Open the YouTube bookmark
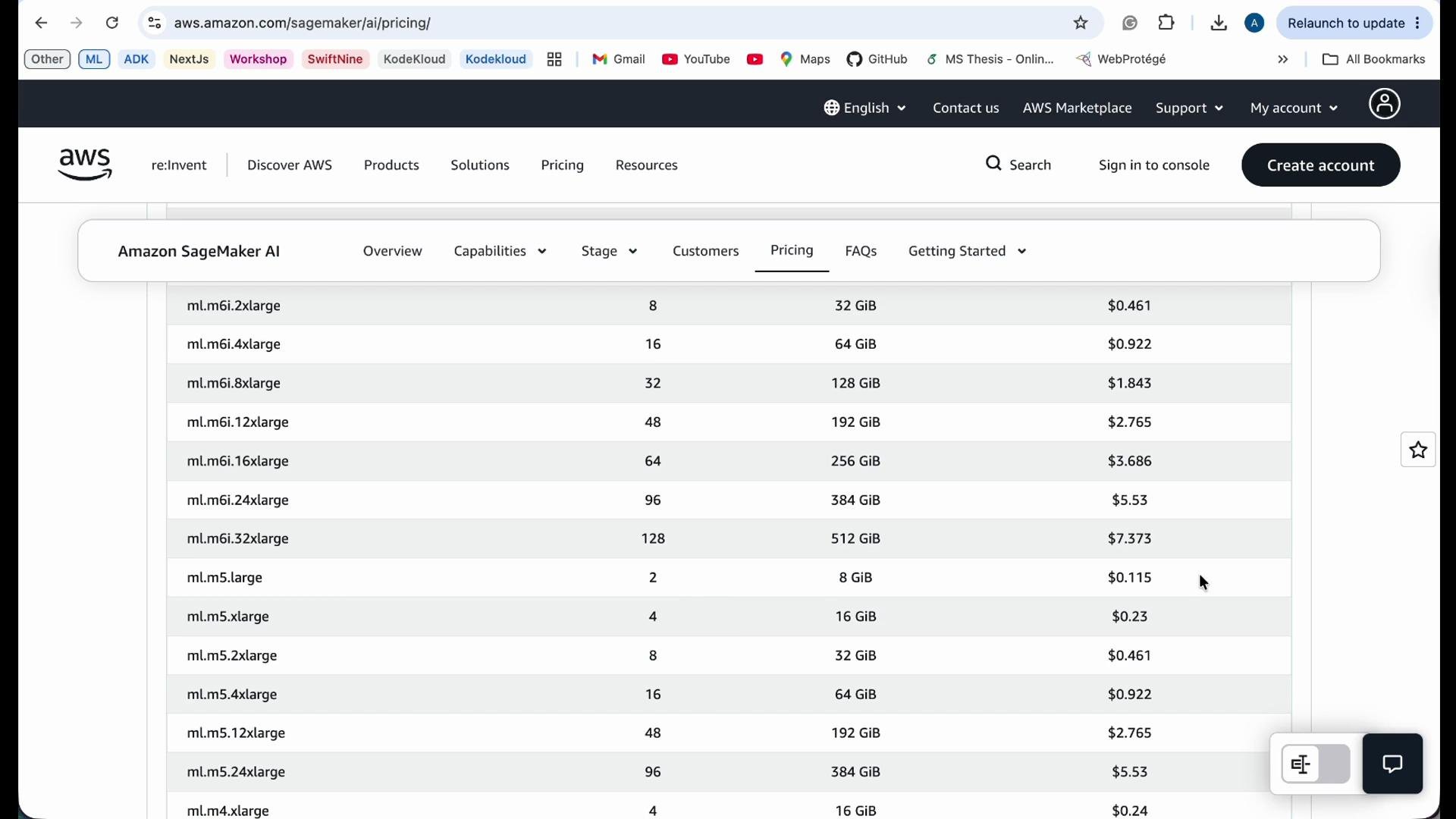 coord(696,59)
